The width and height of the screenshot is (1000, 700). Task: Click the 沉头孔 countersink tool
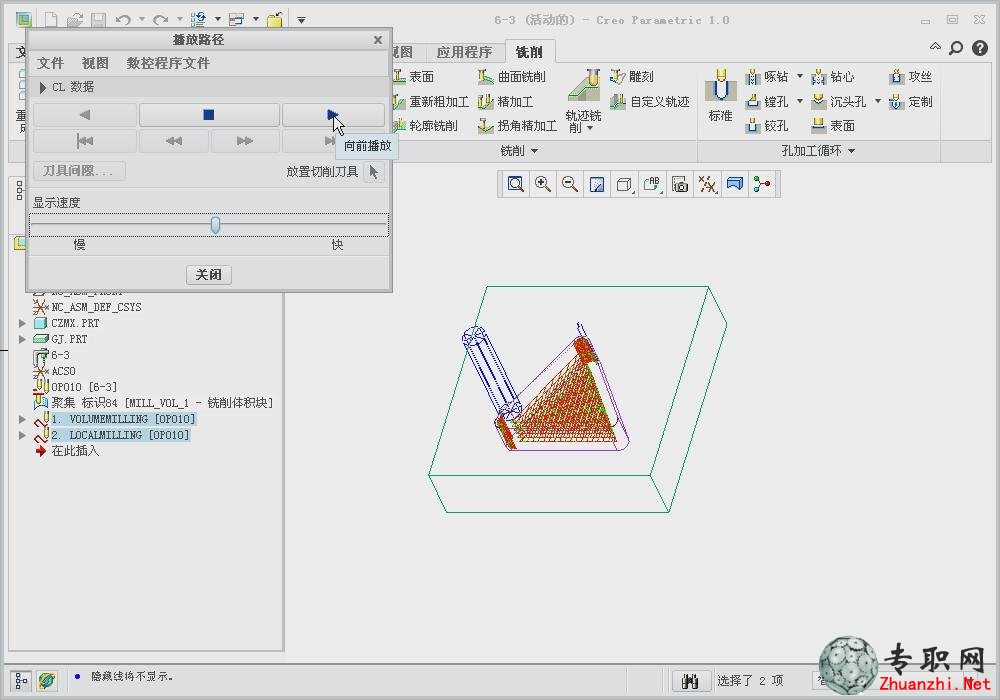tap(839, 101)
